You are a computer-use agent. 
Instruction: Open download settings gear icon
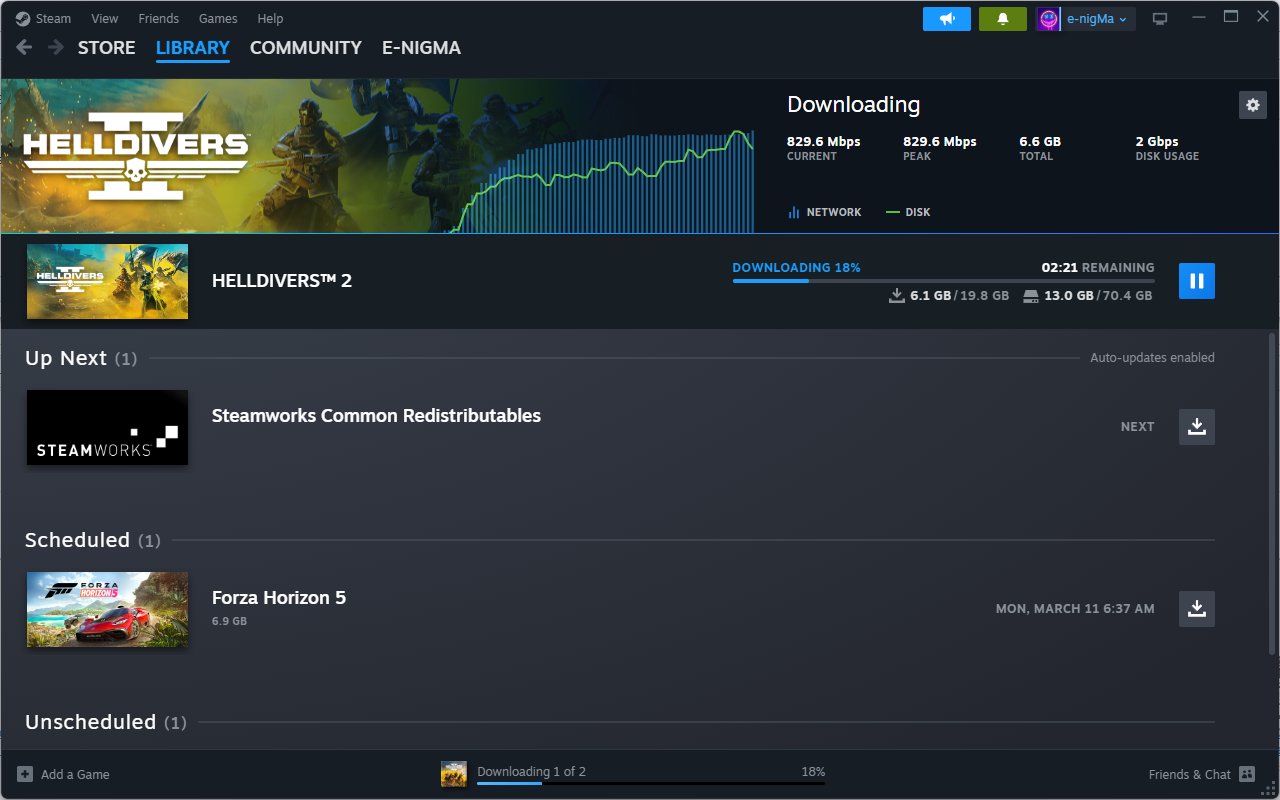[1252, 104]
